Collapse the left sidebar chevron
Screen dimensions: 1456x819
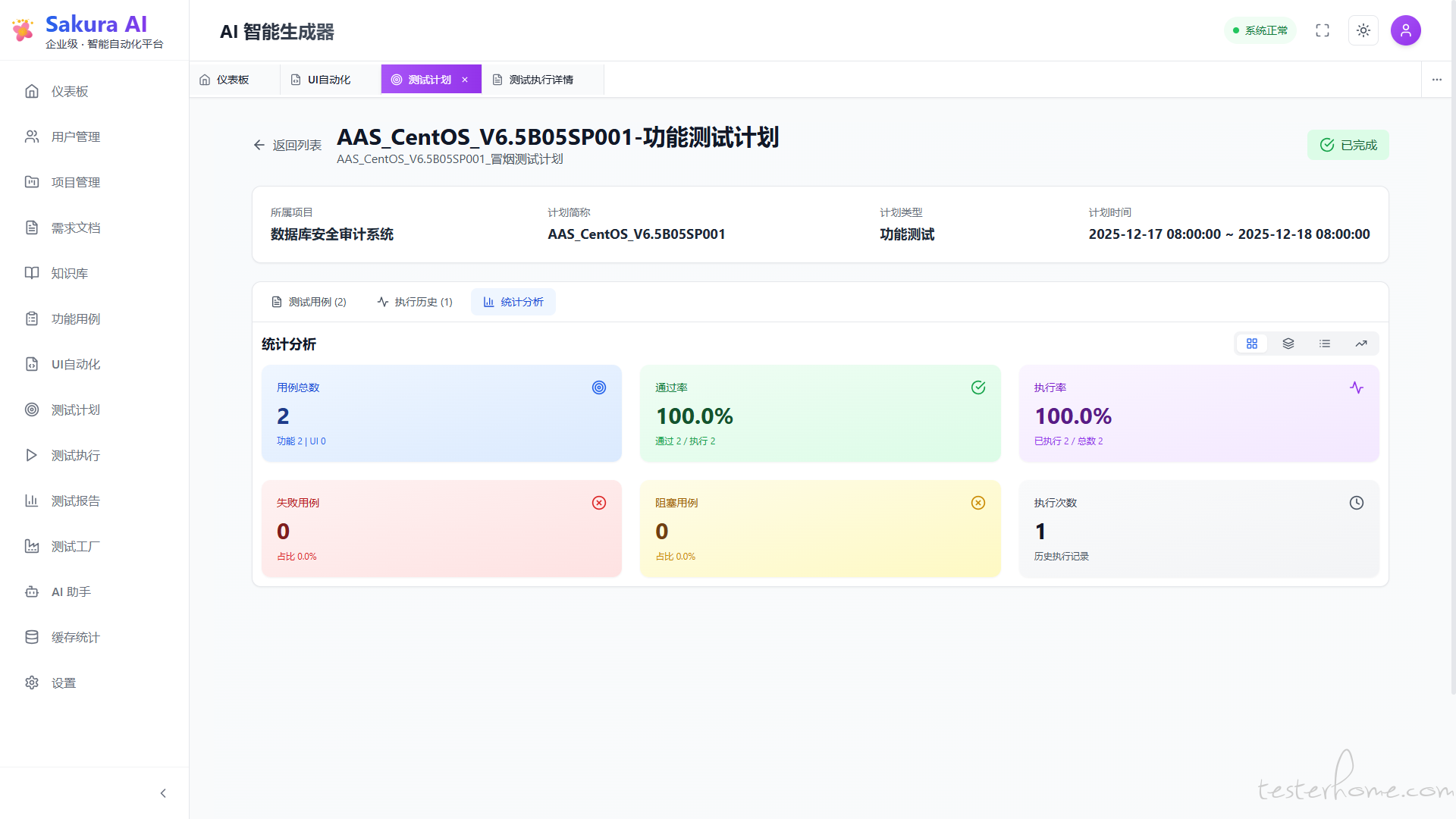click(163, 793)
